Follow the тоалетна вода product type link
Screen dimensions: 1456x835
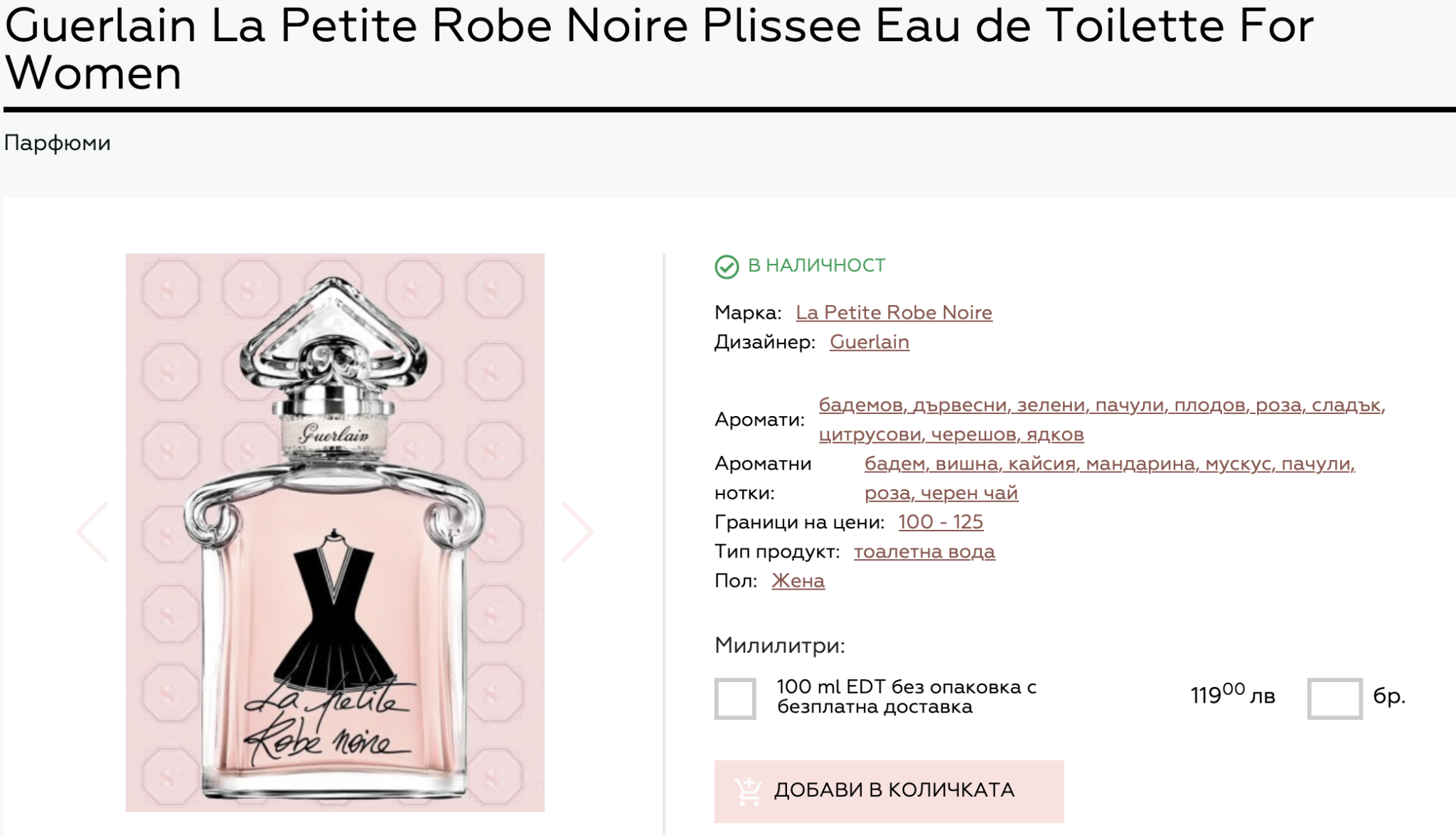point(924,552)
